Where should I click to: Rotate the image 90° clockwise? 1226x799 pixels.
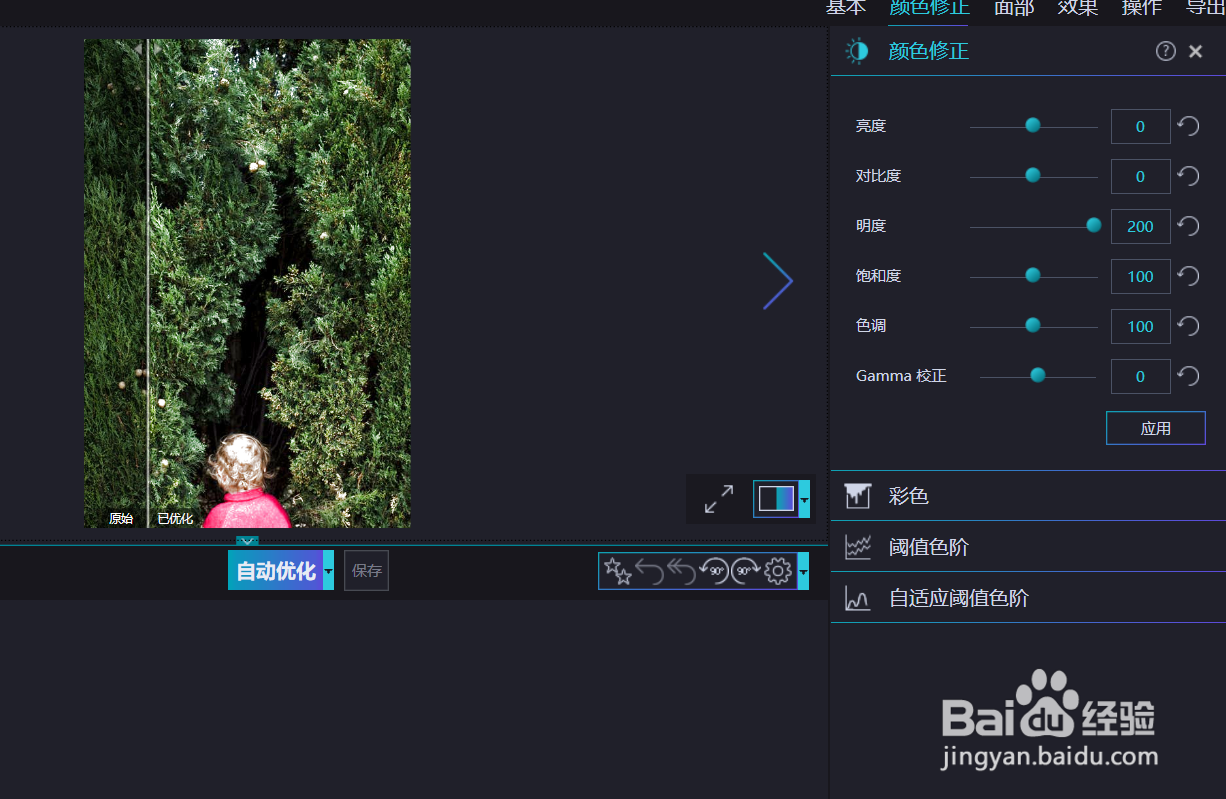tap(746, 570)
